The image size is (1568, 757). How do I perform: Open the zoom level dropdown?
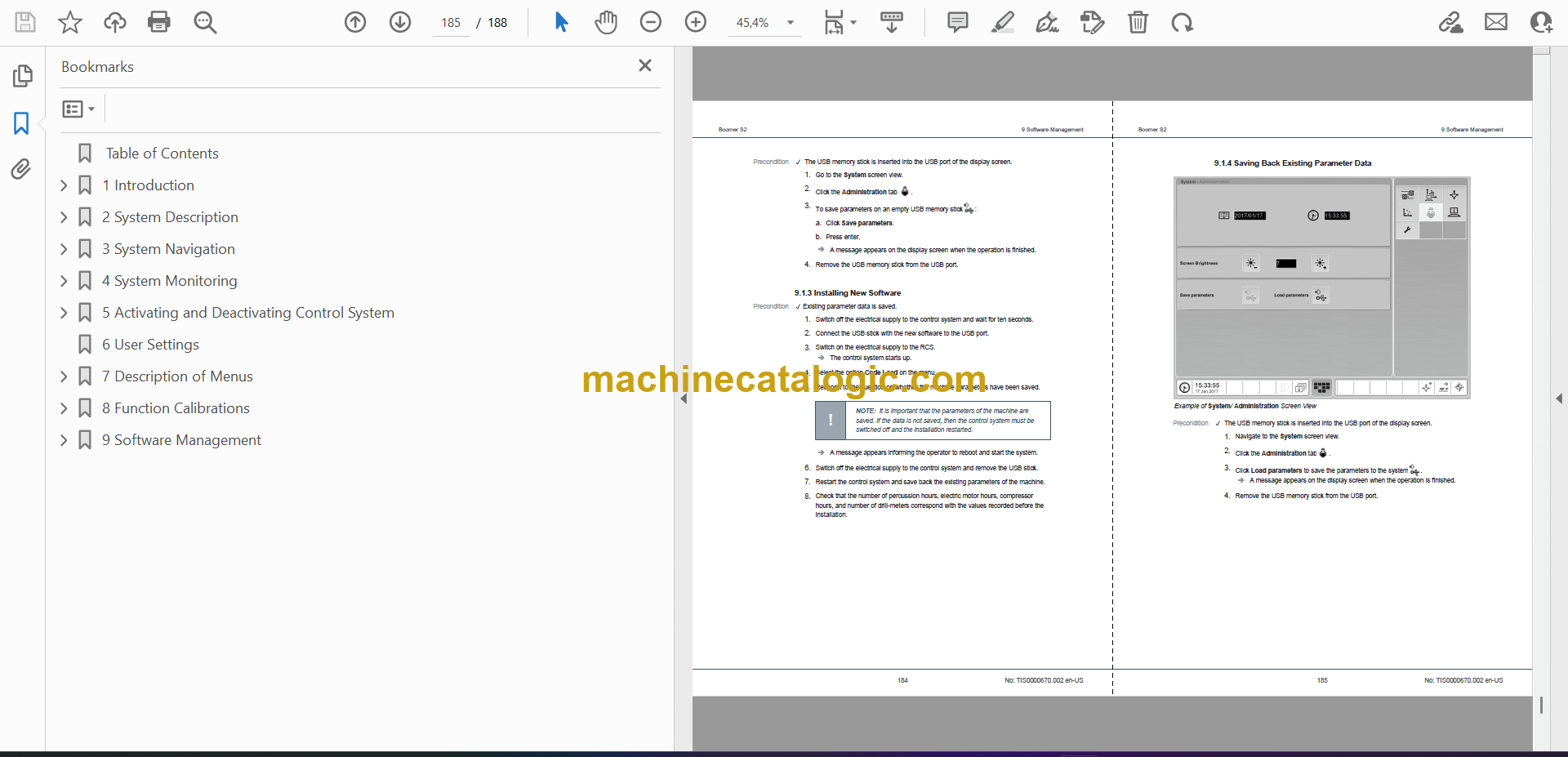click(x=790, y=23)
